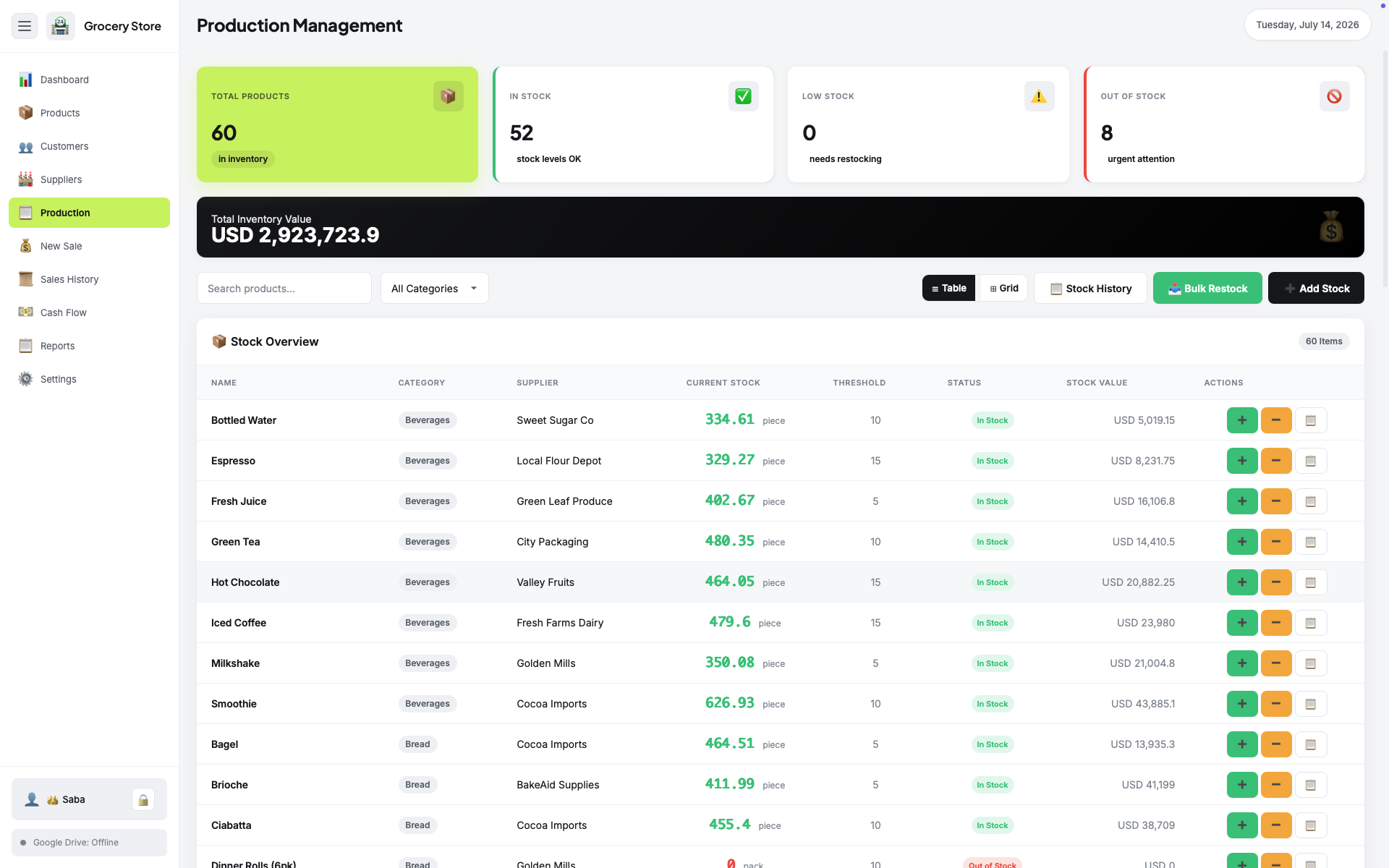
Task: Click the Hot Chocolate product name
Action: tap(245, 582)
